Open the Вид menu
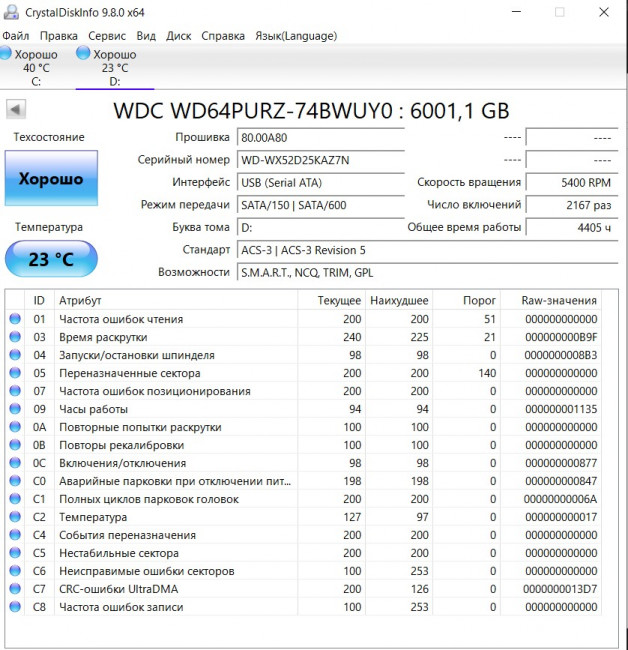628x650 pixels. (146, 36)
